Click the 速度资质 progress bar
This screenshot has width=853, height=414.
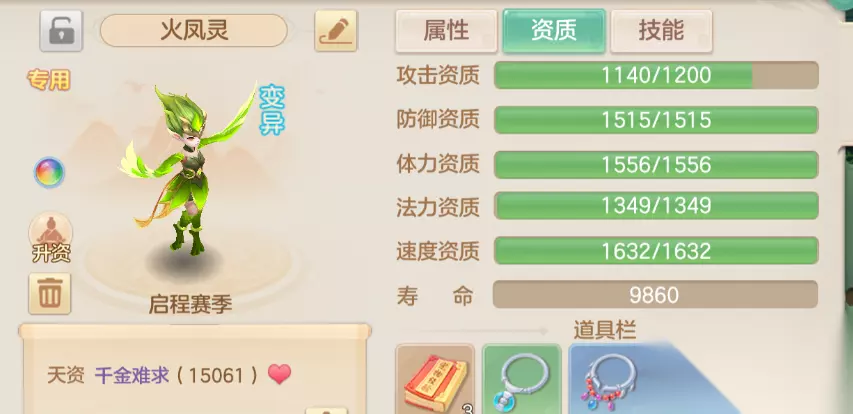click(x=656, y=251)
